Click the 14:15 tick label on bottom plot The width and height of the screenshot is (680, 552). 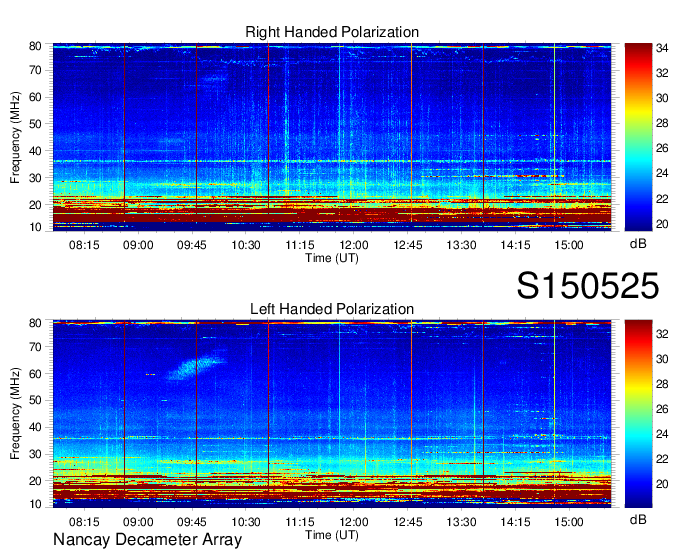click(515, 522)
